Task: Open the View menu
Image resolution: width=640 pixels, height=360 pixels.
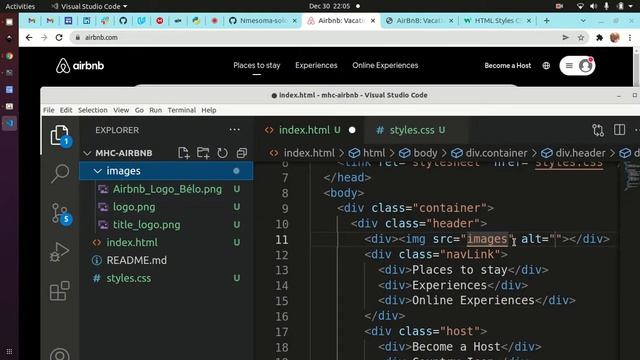Action: pos(121,110)
